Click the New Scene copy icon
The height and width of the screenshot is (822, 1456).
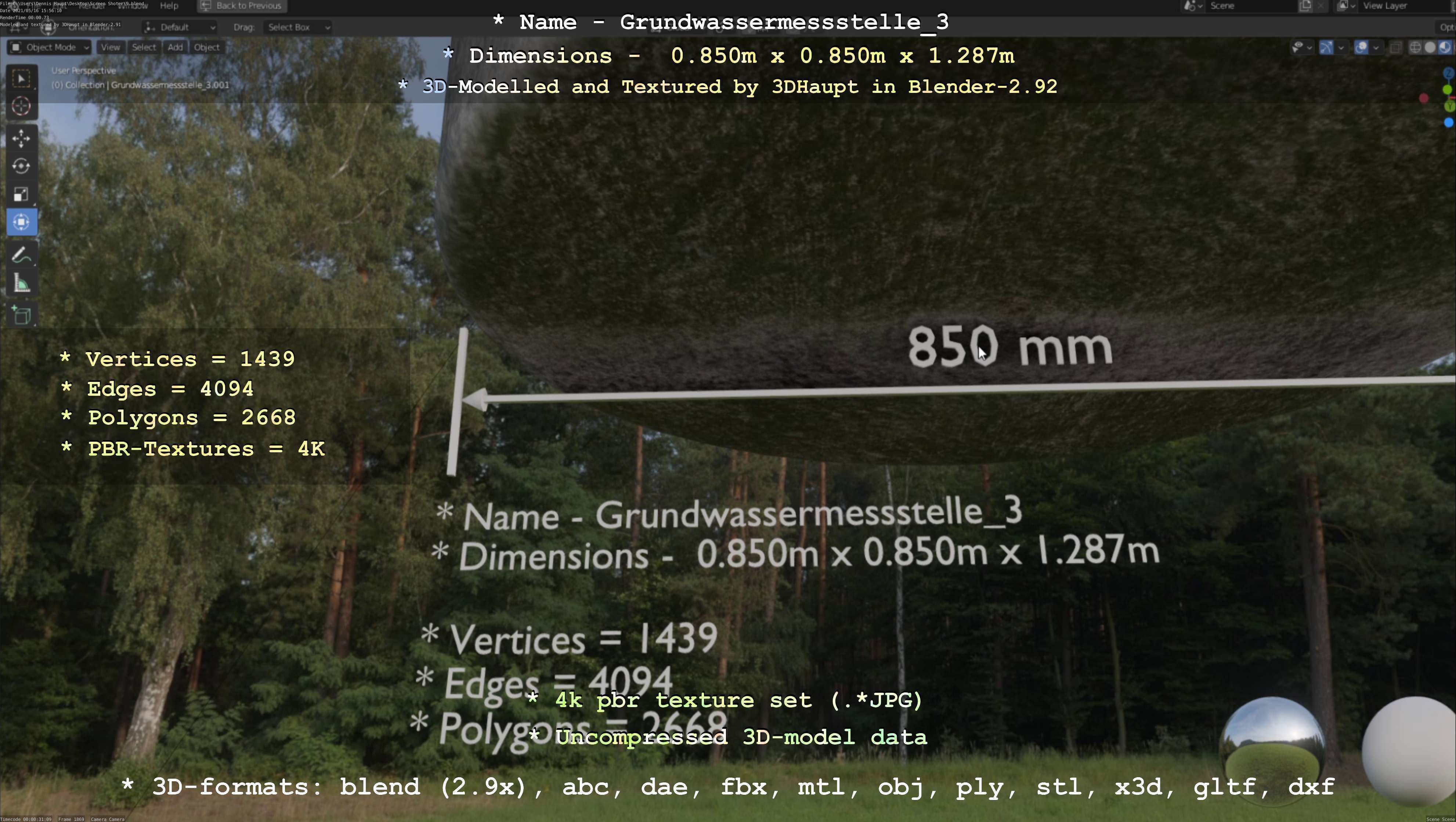point(1306,6)
